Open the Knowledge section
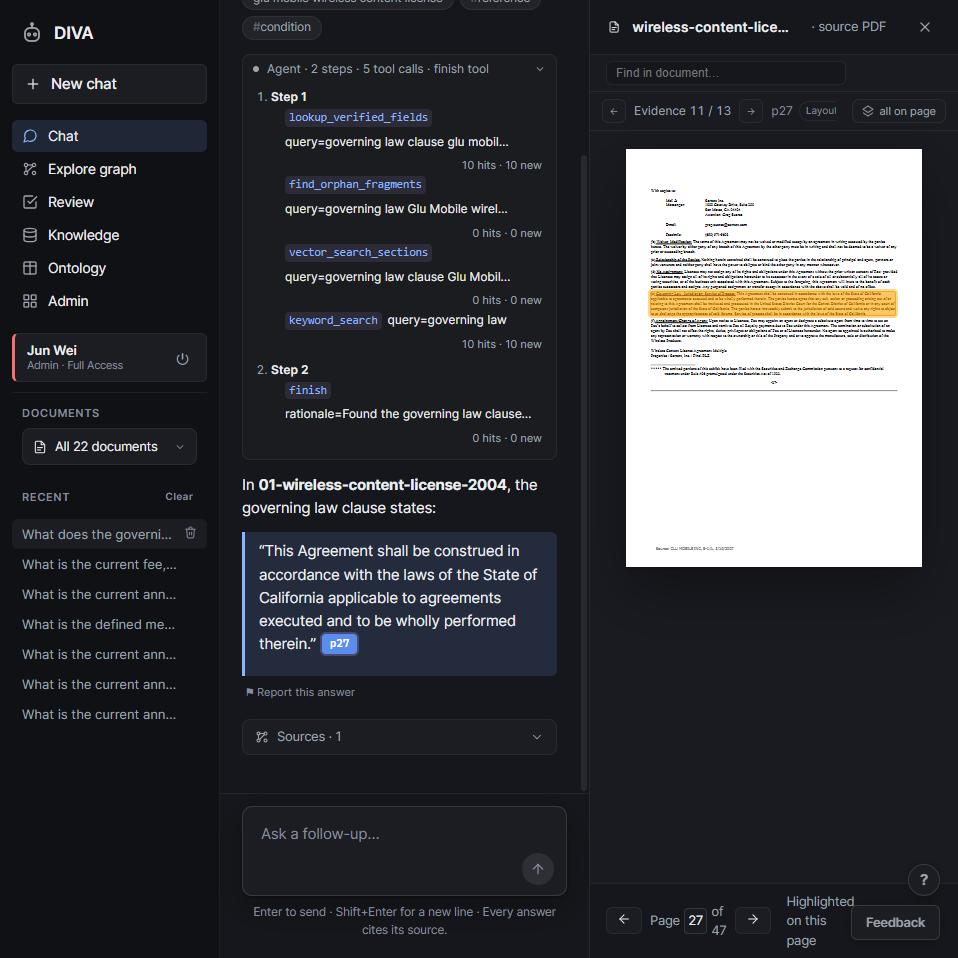The image size is (958, 958). click(109, 235)
